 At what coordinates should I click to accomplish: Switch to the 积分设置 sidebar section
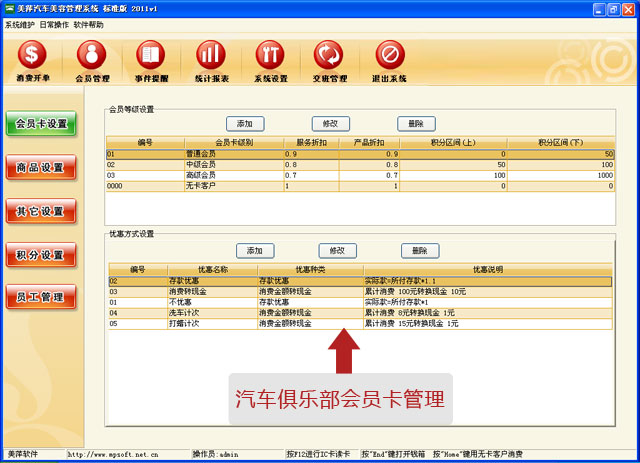click(40, 255)
